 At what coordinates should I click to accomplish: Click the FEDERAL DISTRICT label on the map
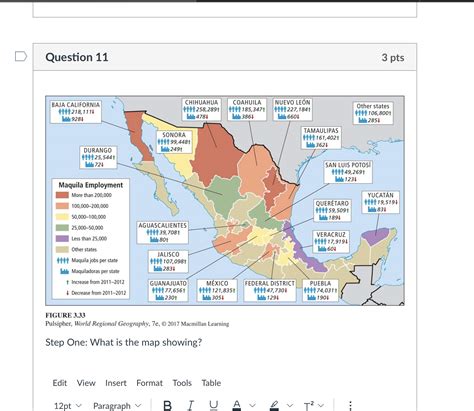click(x=270, y=283)
